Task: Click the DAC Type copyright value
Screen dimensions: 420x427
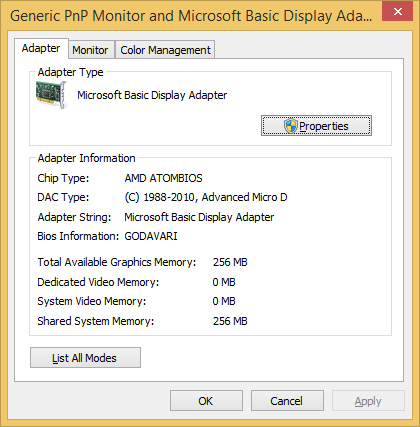Action: [206, 197]
